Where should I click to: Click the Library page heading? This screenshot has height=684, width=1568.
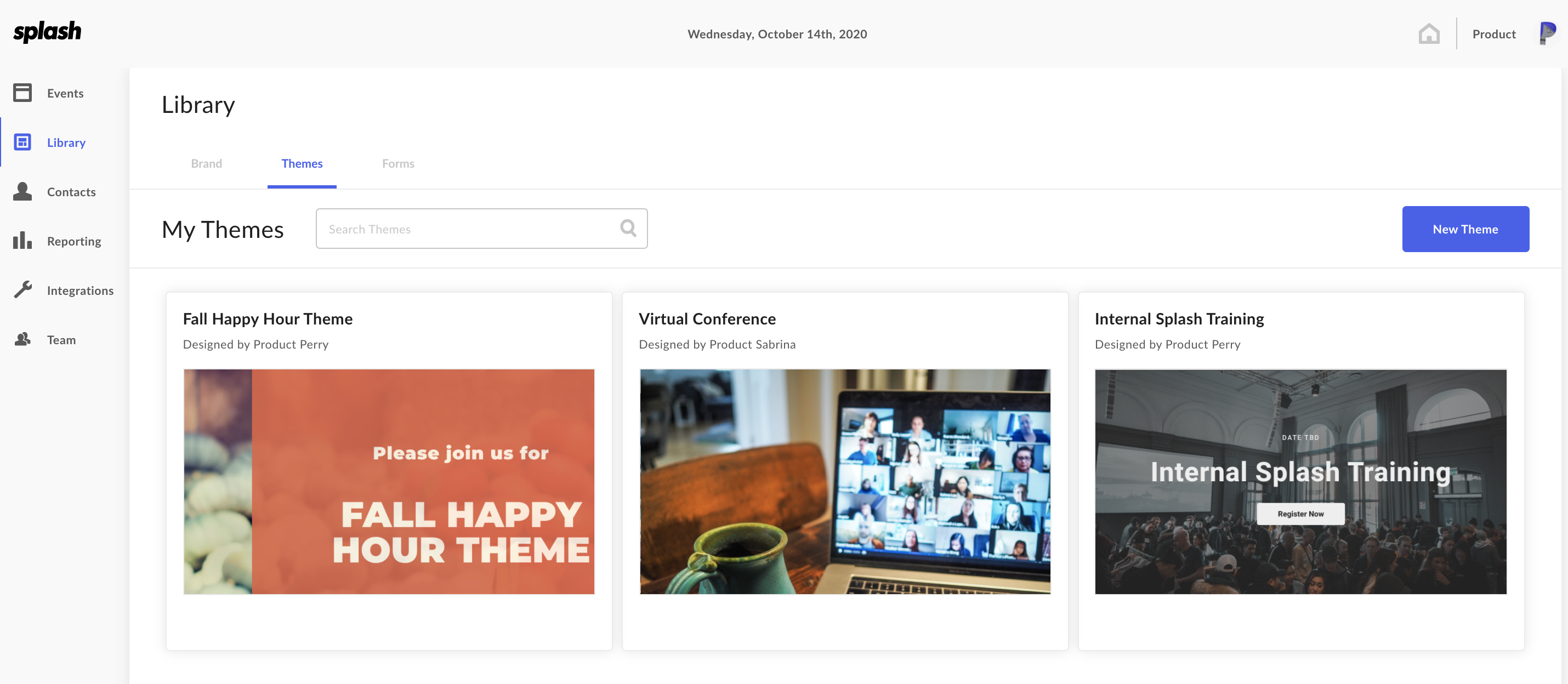198,105
